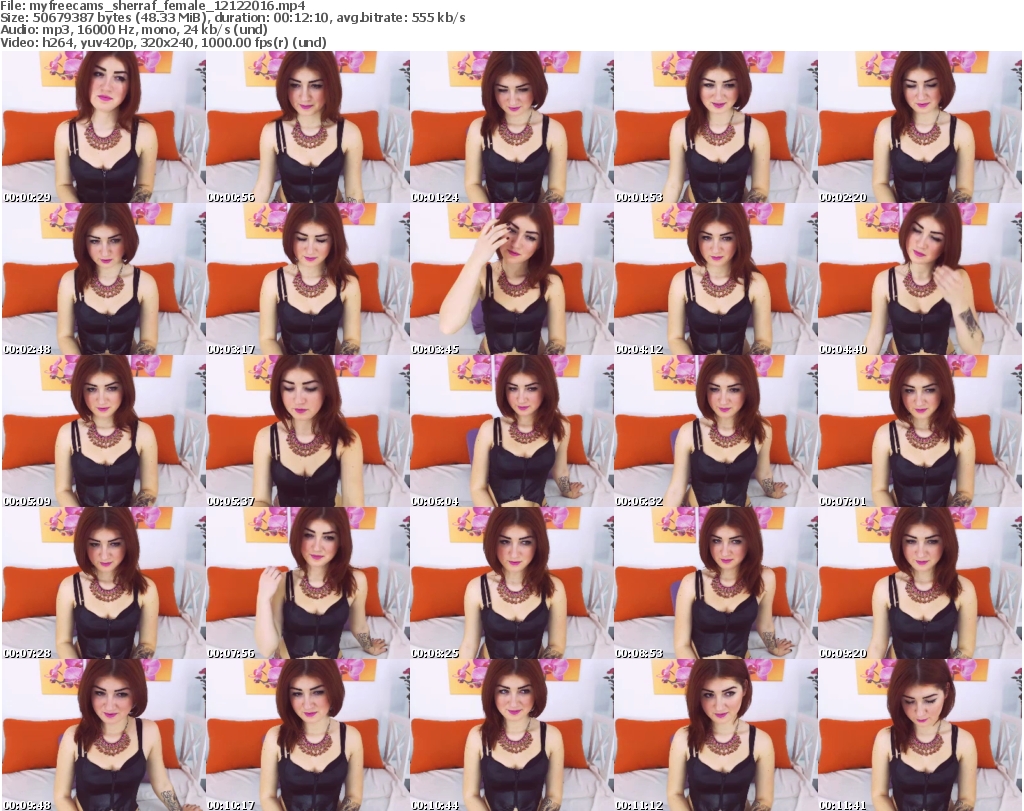Click the frame at 00:02:48
The height and width of the screenshot is (811, 1024).
(x=103, y=279)
